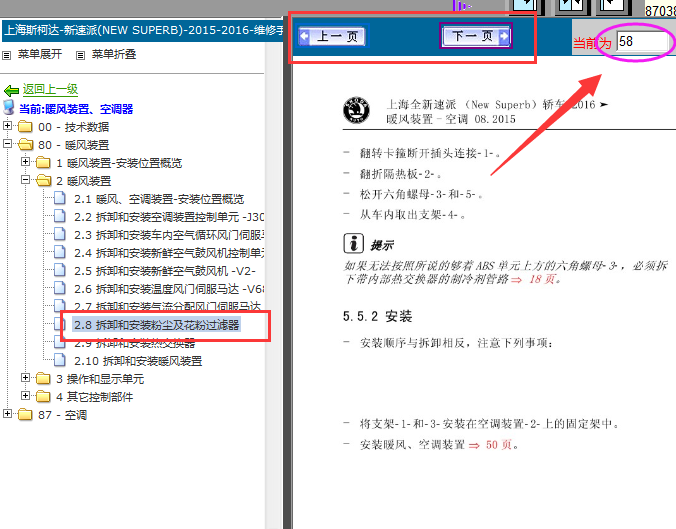Choose 菜单折叠 to collapse all menus
This screenshot has height=529, width=676.
click(114, 54)
